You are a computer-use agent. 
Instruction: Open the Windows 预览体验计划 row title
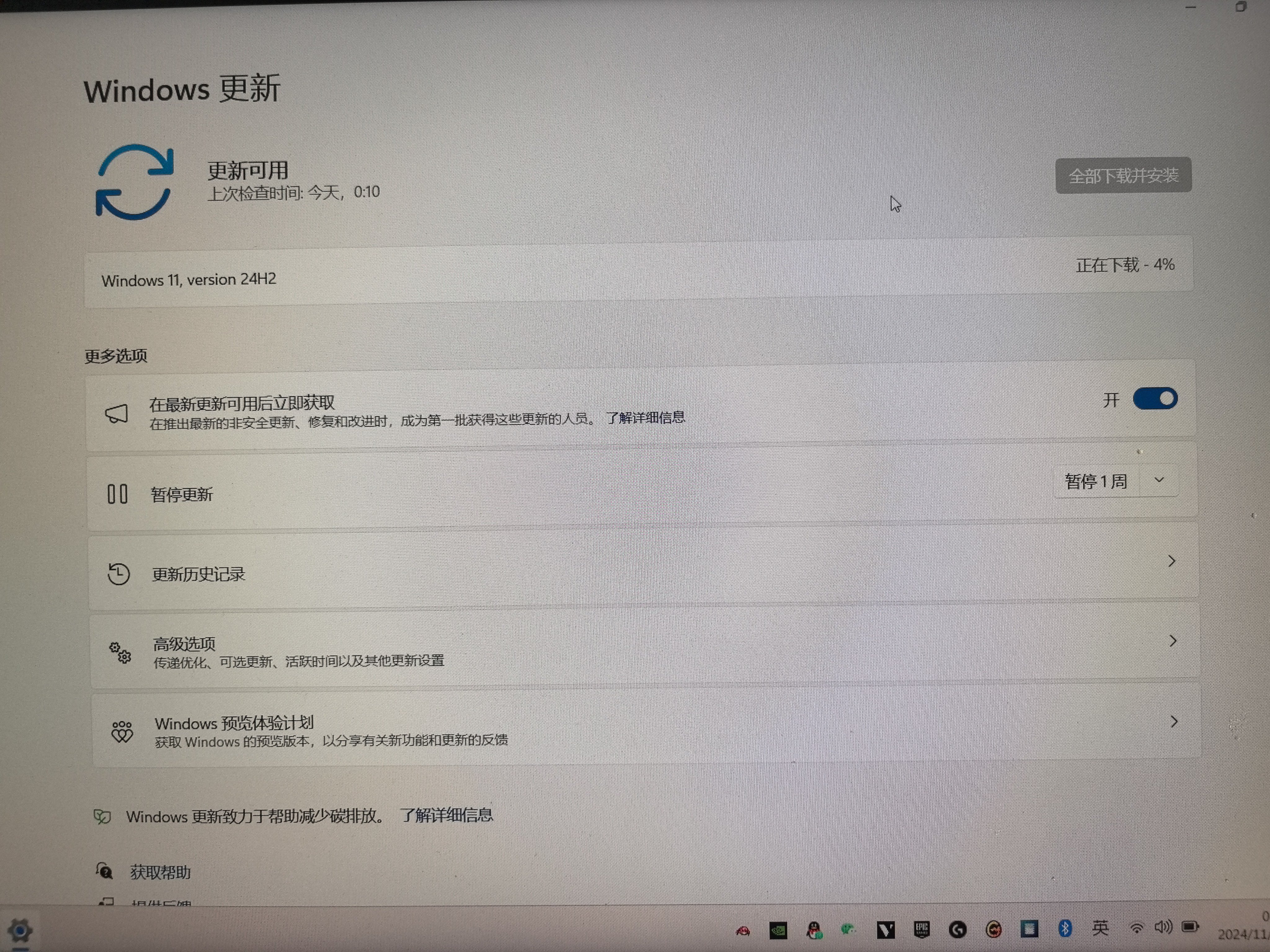coord(234,722)
